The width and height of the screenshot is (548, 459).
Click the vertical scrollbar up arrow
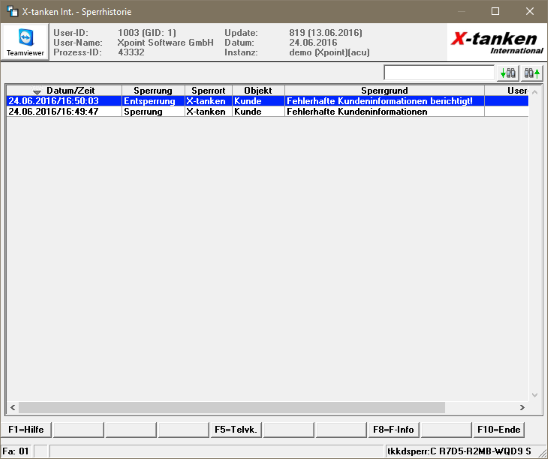click(534, 92)
